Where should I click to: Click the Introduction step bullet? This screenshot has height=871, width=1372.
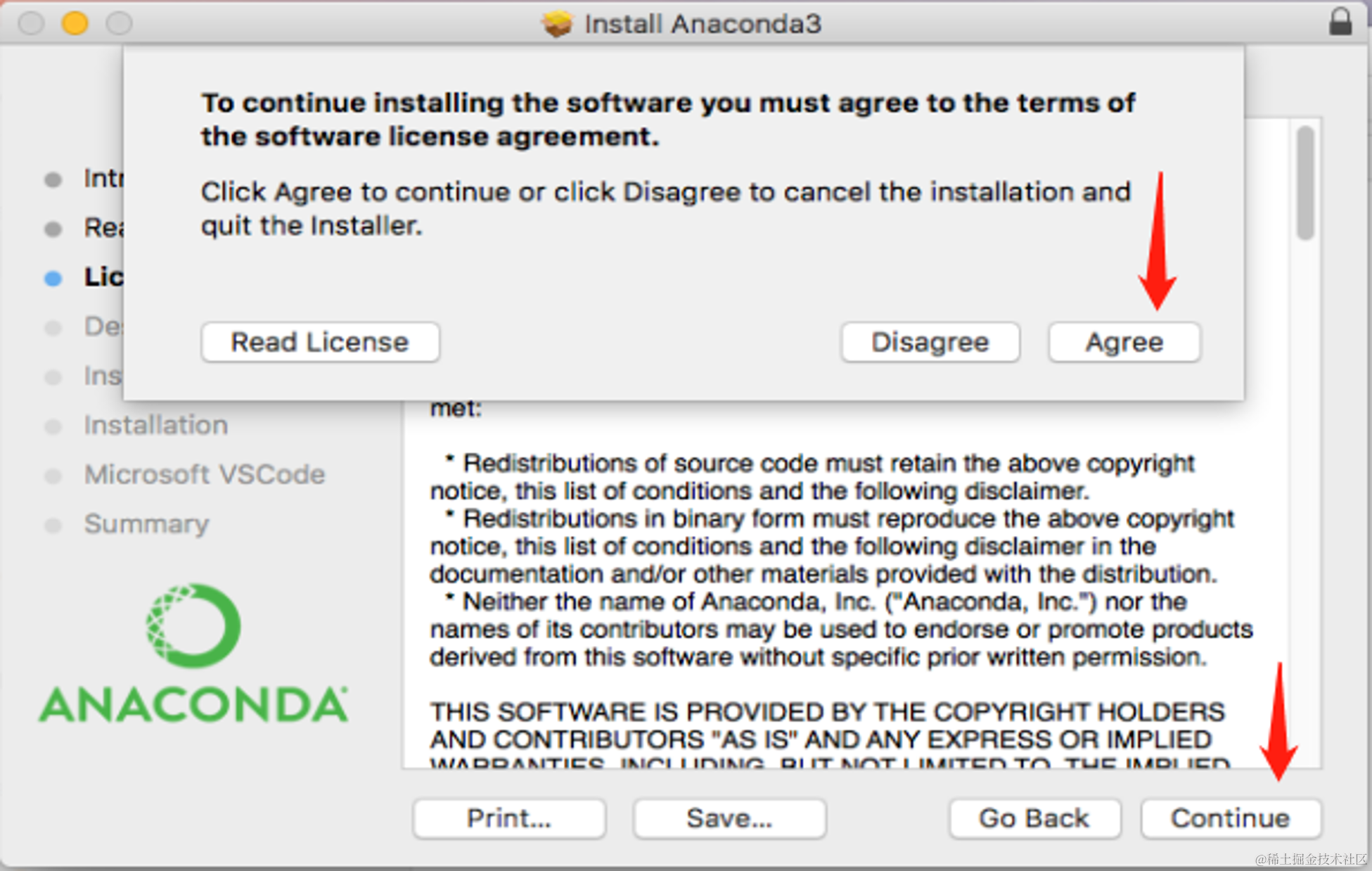click(53, 180)
